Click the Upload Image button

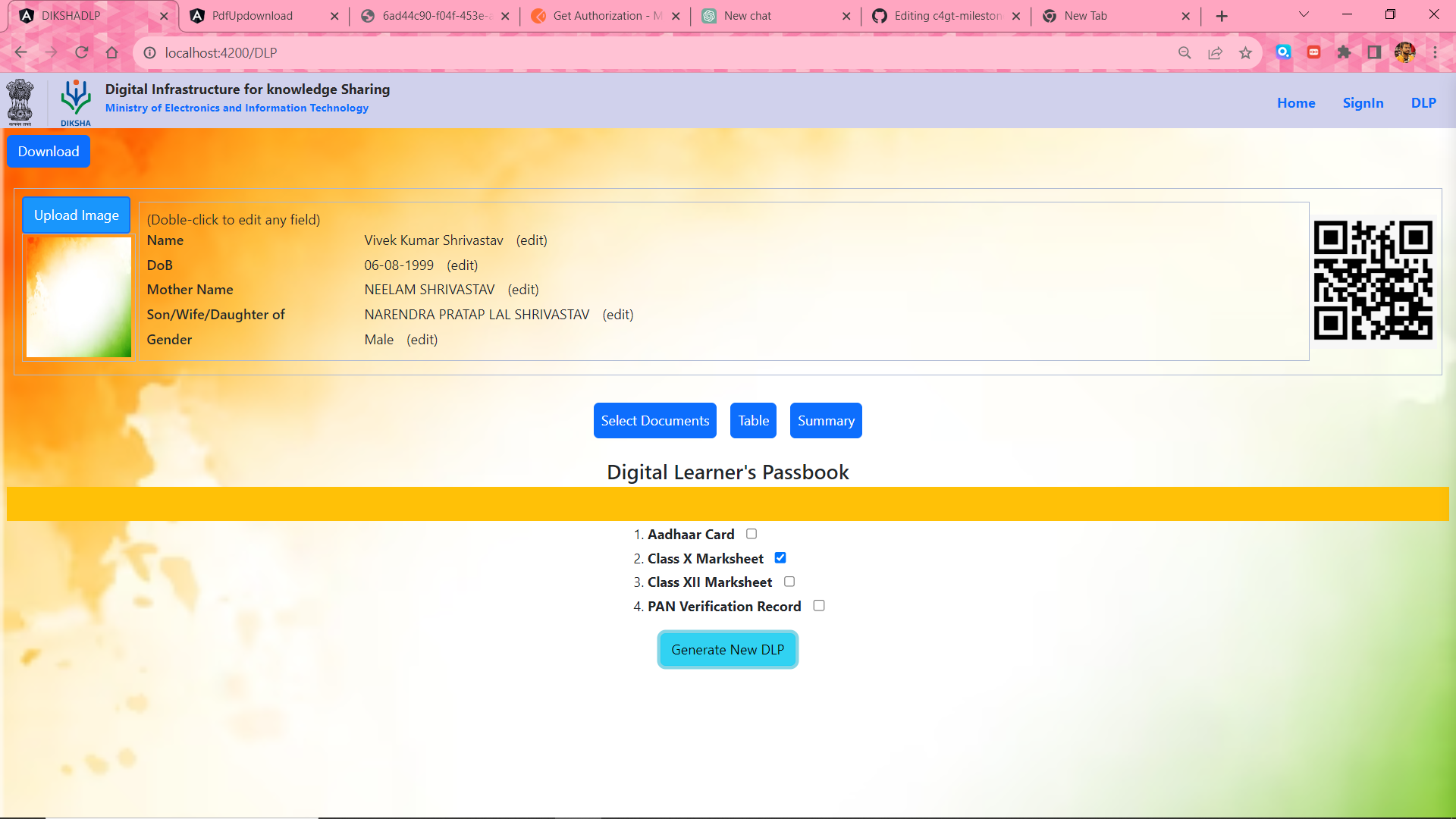pyautogui.click(x=77, y=215)
